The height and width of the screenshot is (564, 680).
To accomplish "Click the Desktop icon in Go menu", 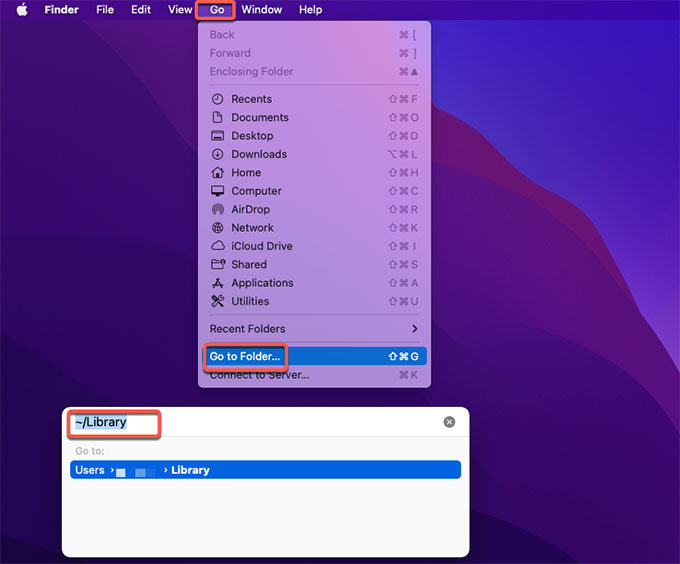I will click(218, 136).
